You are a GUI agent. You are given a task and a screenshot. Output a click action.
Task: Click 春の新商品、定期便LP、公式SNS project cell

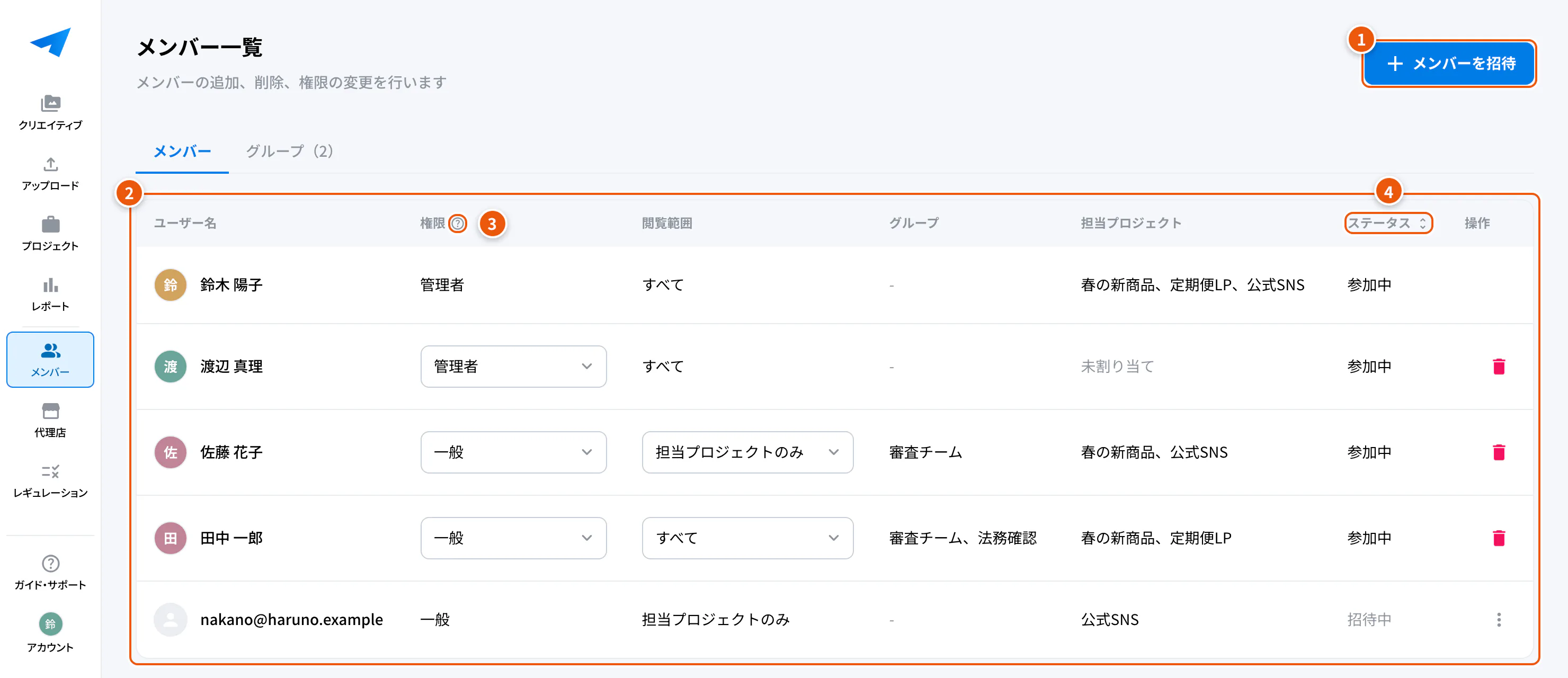[x=1192, y=285]
